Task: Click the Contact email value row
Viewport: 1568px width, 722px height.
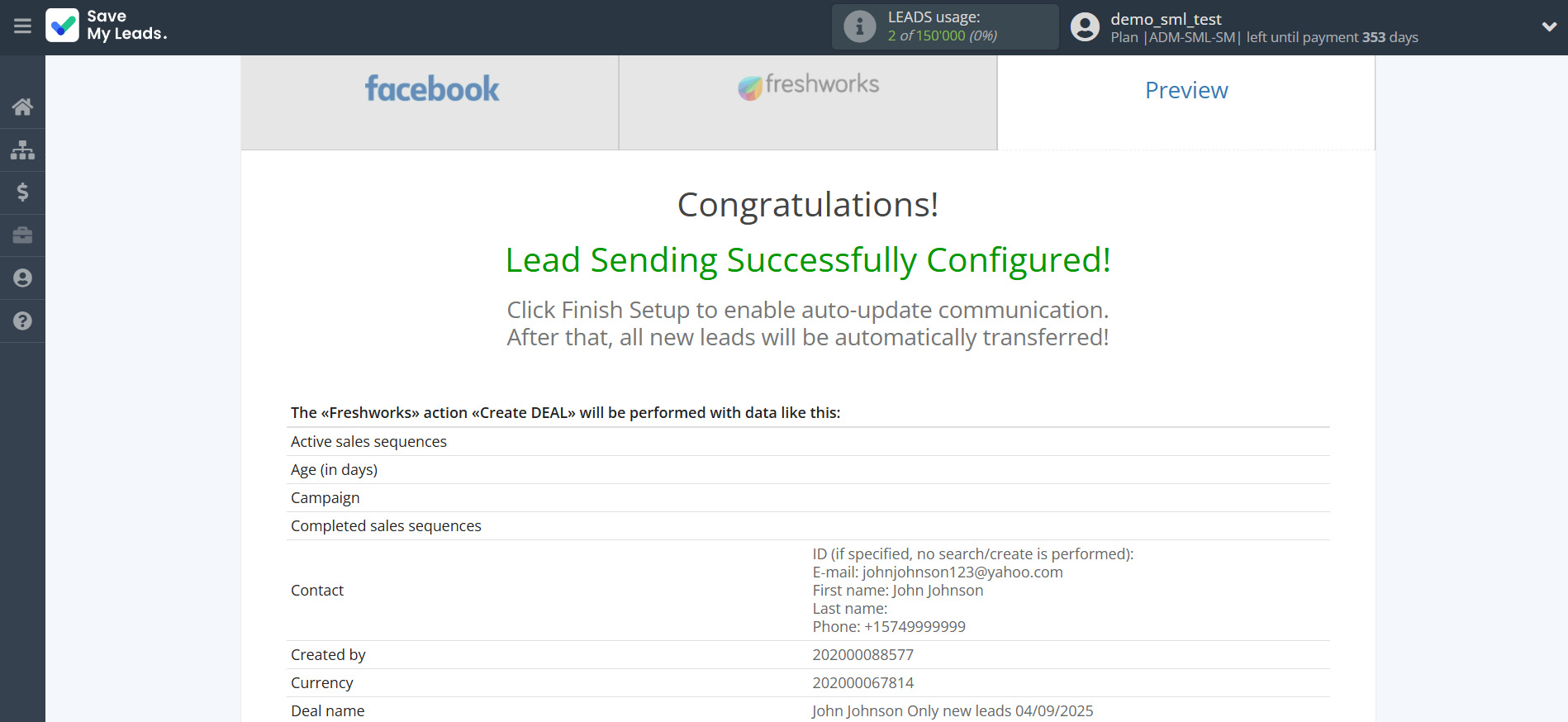Action: [x=938, y=572]
